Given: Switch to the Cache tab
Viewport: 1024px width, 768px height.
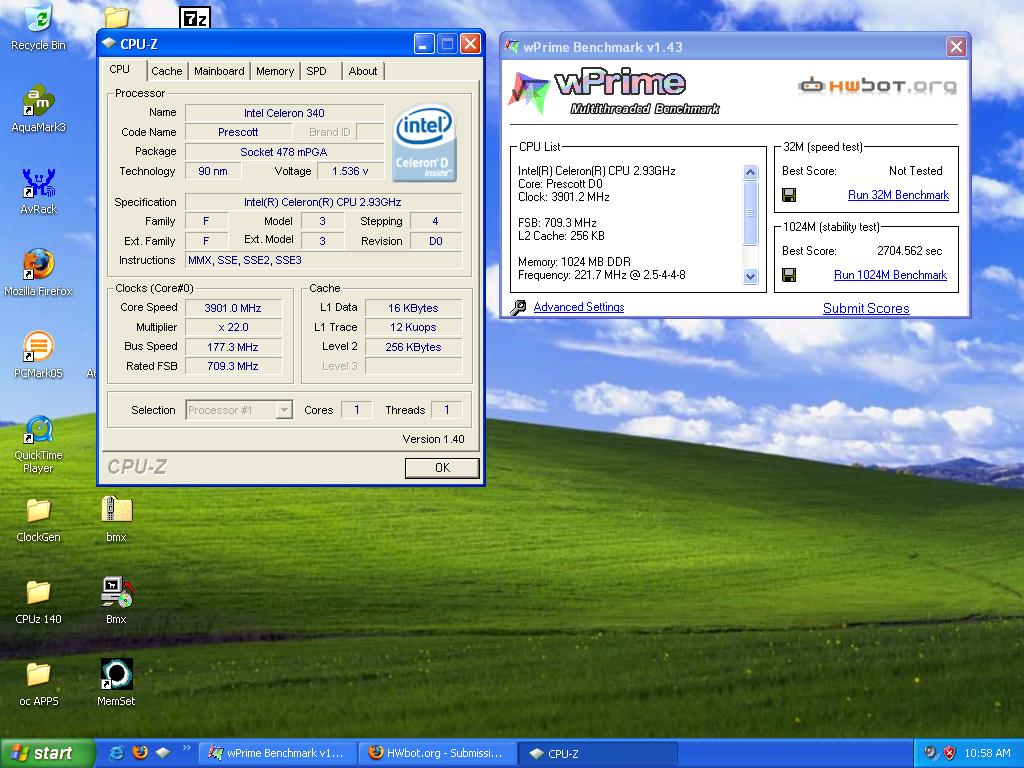Looking at the screenshot, I should (x=167, y=71).
